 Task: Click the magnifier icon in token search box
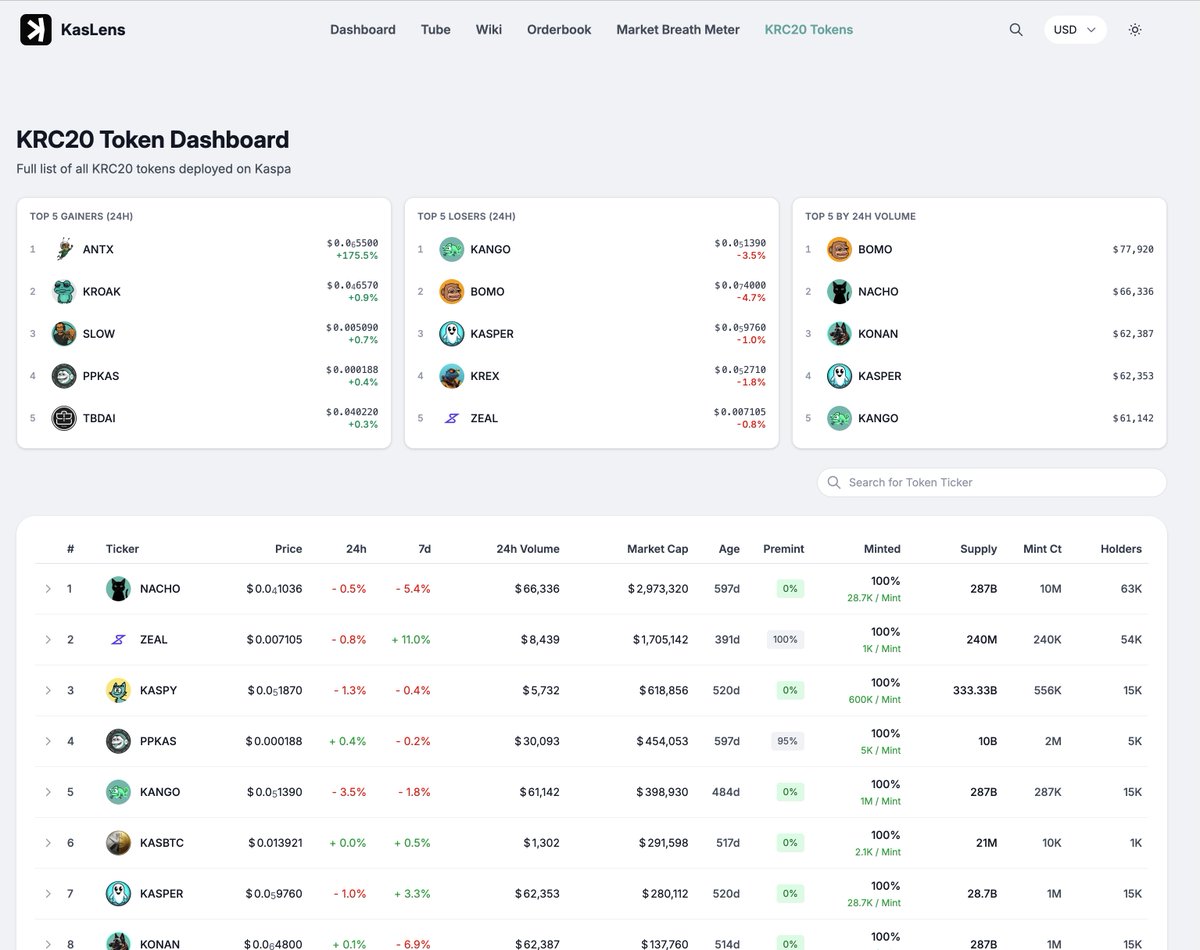pos(834,482)
